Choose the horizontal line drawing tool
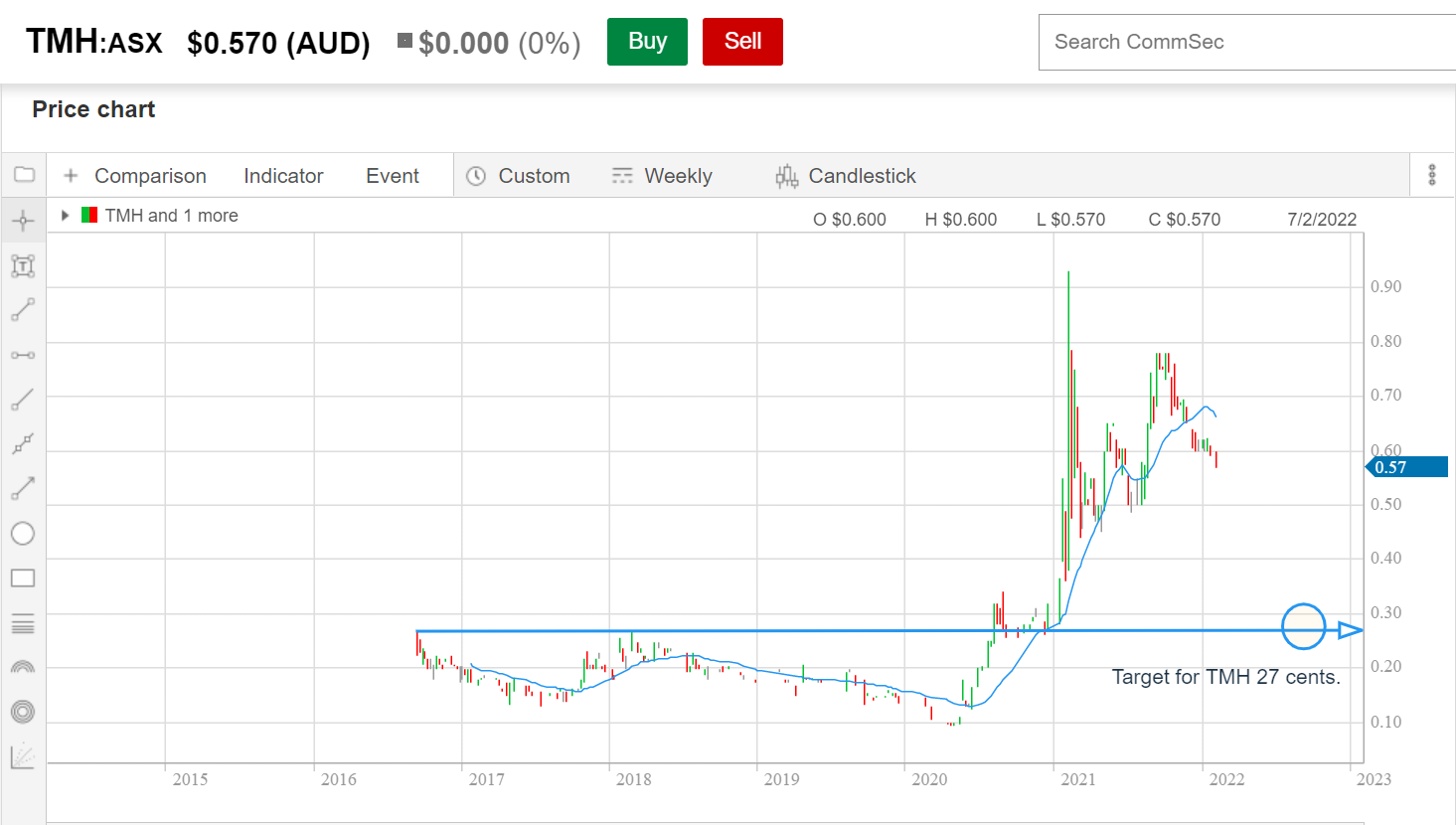Image resolution: width=1456 pixels, height=825 pixels. click(x=23, y=355)
